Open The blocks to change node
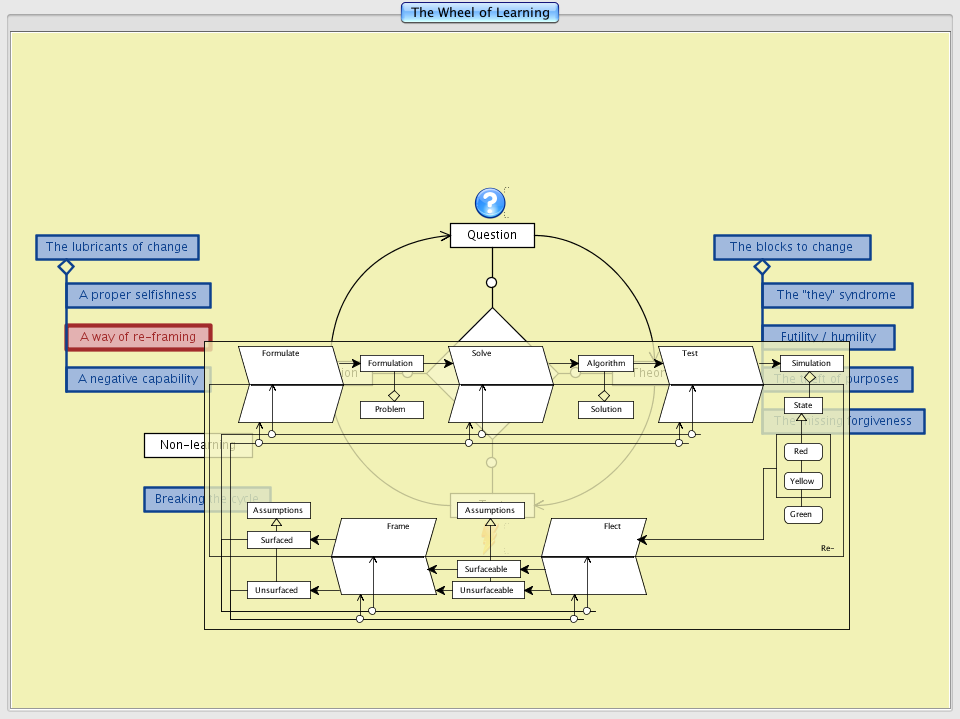The image size is (960, 719). [x=791, y=247]
